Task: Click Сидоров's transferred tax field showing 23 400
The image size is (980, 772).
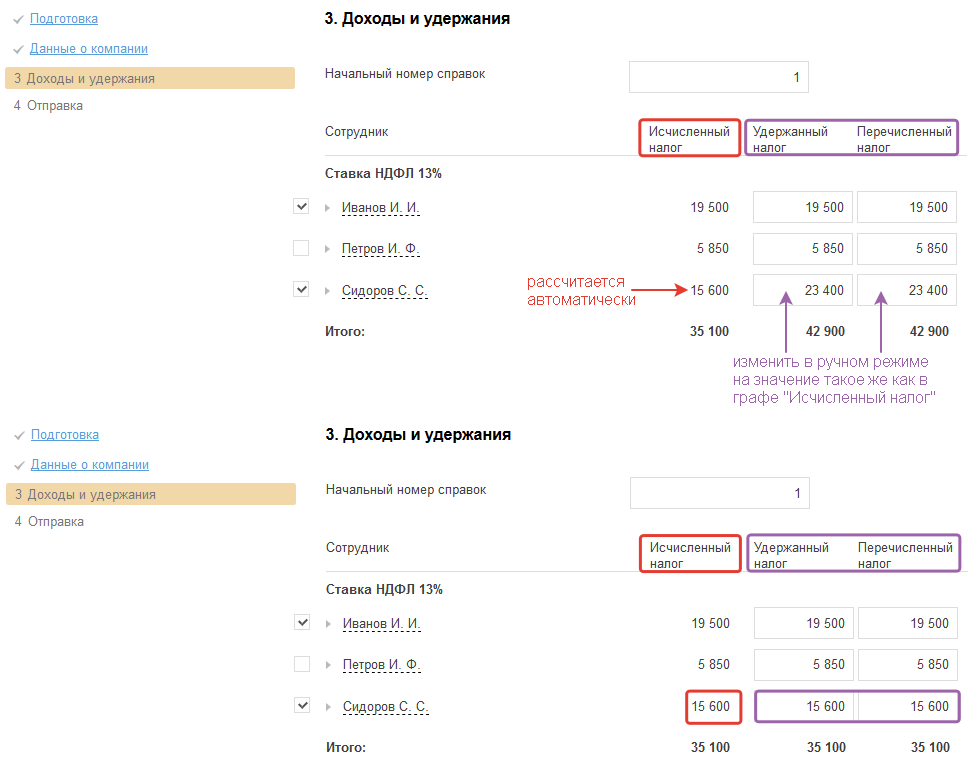Action: (907, 291)
